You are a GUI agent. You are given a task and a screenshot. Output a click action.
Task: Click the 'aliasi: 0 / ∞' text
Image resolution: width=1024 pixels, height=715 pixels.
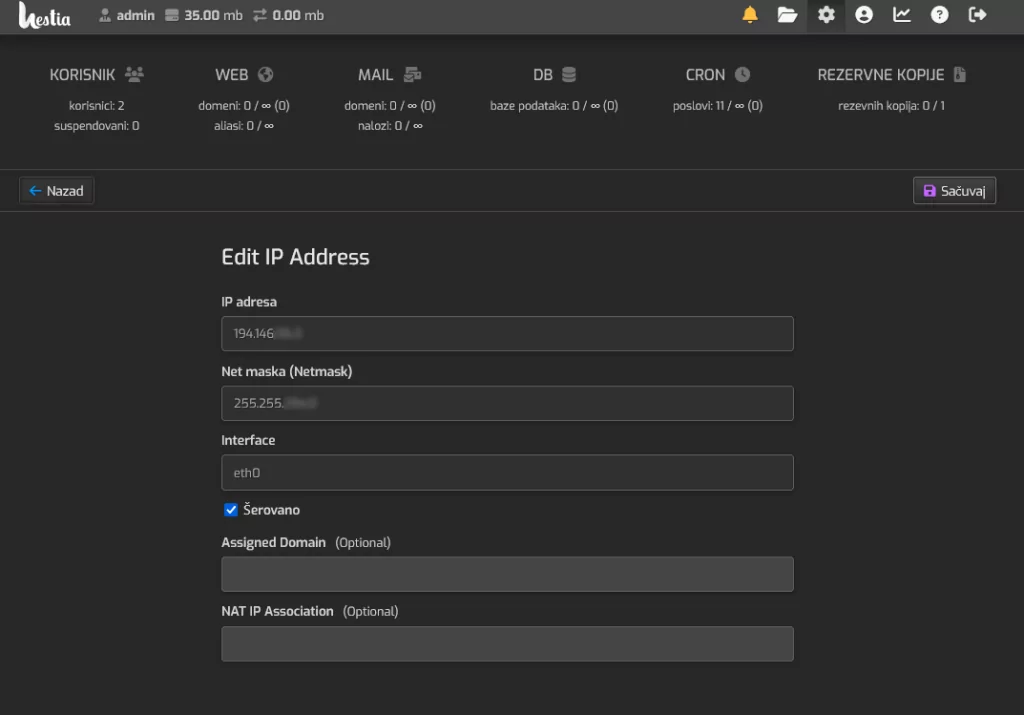coord(244,126)
